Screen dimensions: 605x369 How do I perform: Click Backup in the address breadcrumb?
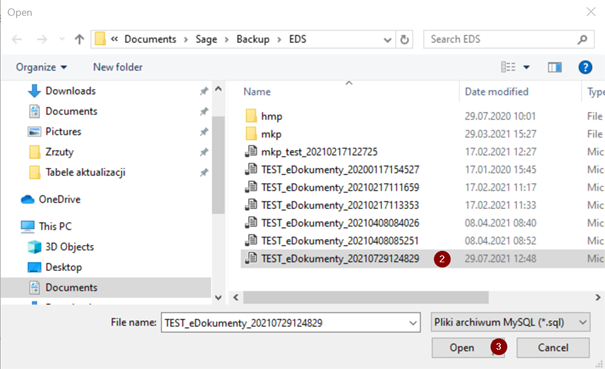tap(253, 39)
